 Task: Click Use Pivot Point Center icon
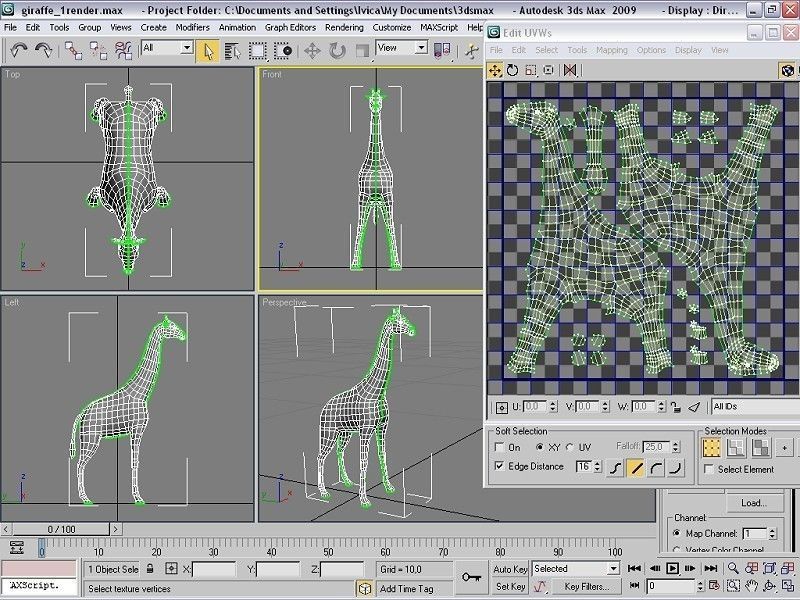point(442,50)
